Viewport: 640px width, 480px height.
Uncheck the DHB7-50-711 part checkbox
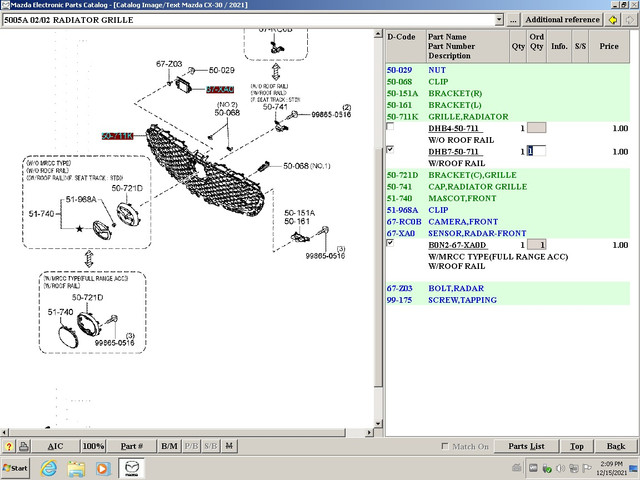[x=390, y=150]
